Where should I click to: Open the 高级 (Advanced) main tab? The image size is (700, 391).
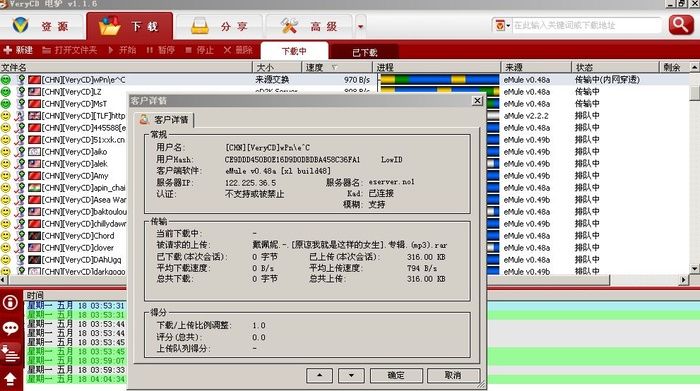[309, 26]
